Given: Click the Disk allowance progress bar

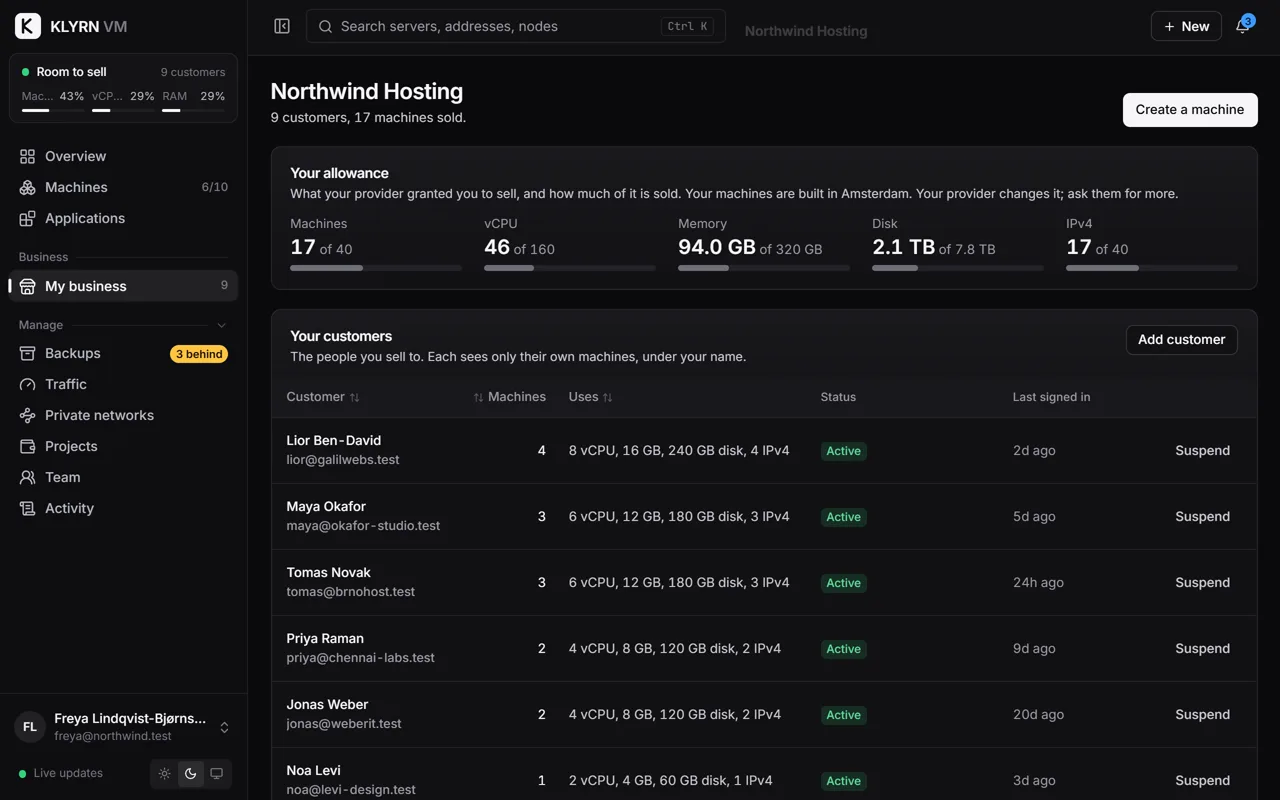Looking at the screenshot, I should click(x=958, y=268).
